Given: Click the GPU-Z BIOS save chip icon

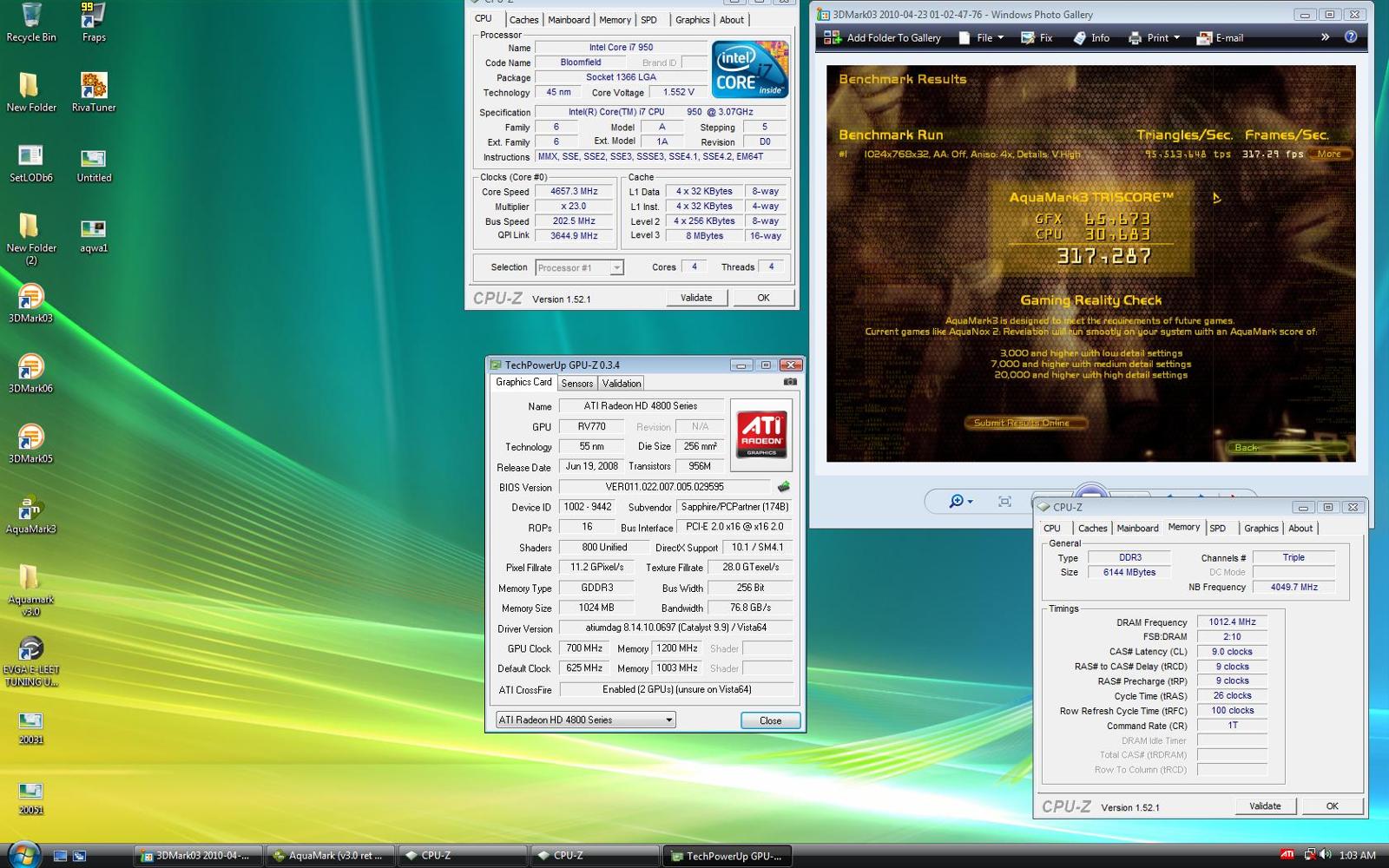Looking at the screenshot, I should click(784, 487).
